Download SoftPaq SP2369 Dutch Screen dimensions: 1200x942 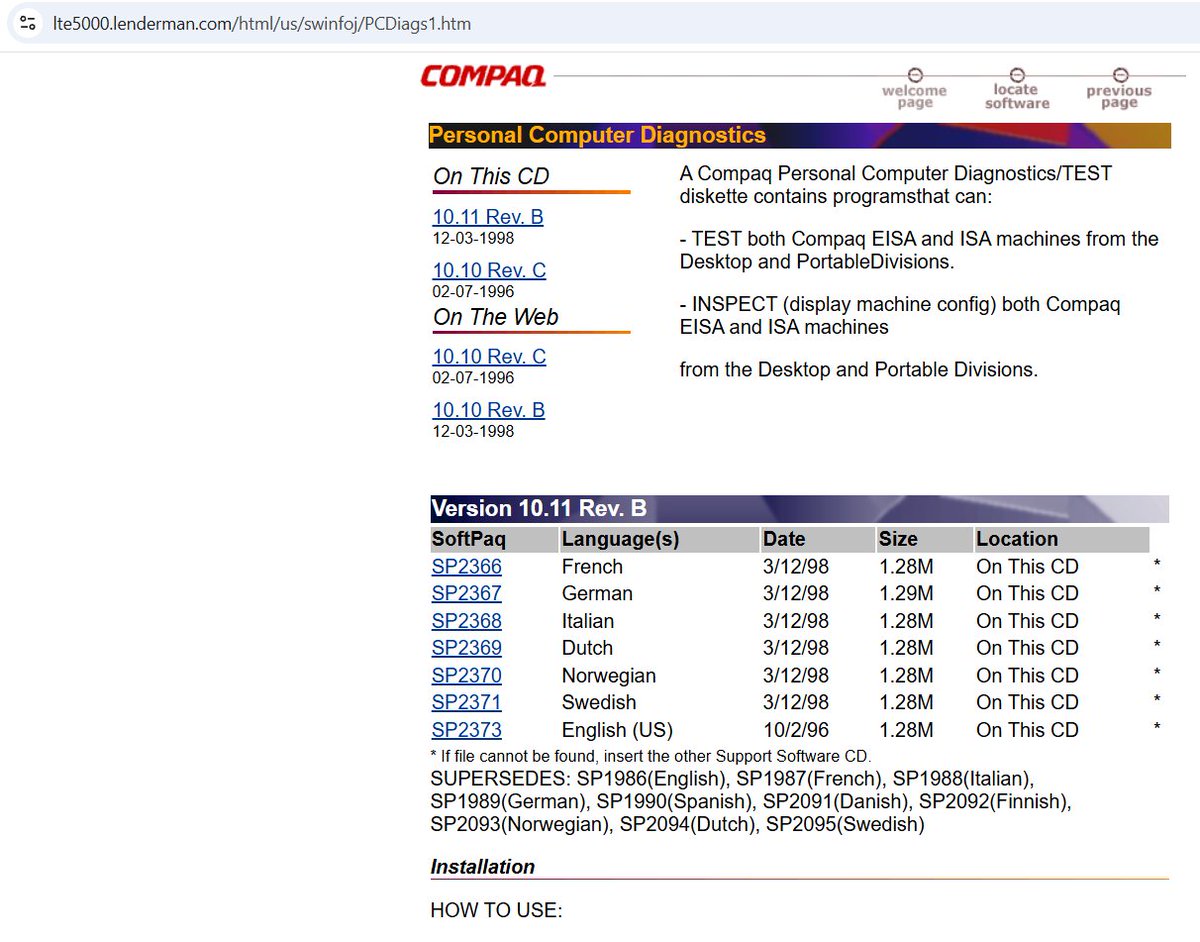(466, 648)
